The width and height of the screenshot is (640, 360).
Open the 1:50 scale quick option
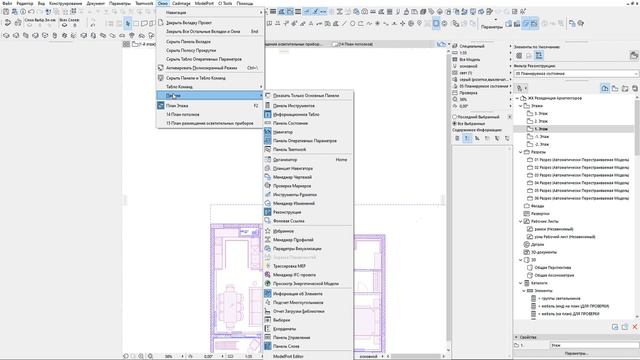[482, 53]
